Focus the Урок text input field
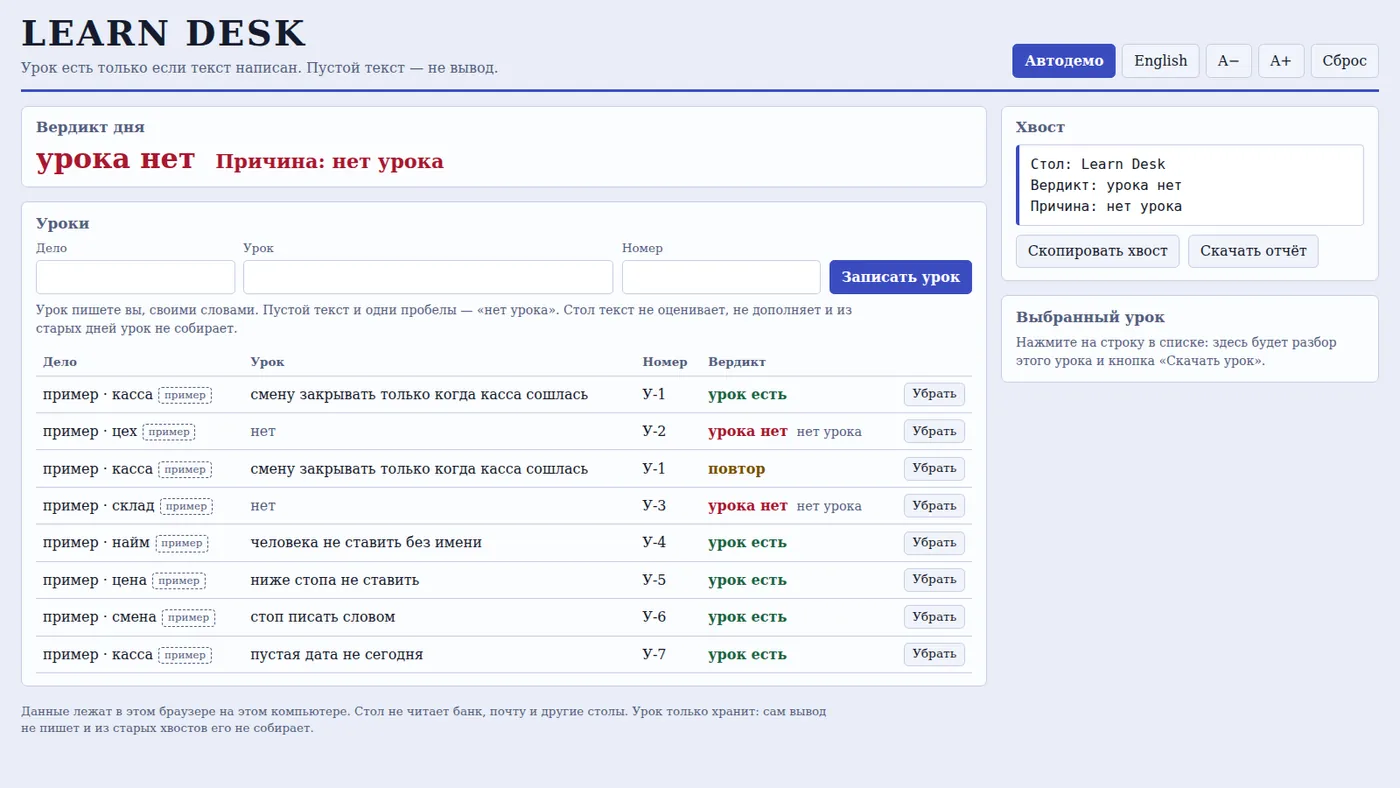The image size is (1400, 788). coord(428,277)
